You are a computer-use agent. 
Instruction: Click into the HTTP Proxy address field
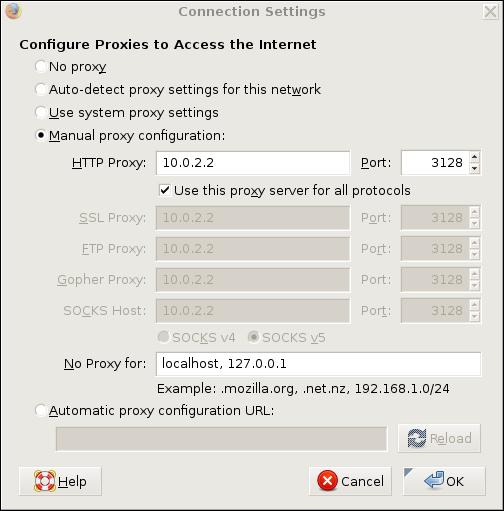(x=253, y=163)
